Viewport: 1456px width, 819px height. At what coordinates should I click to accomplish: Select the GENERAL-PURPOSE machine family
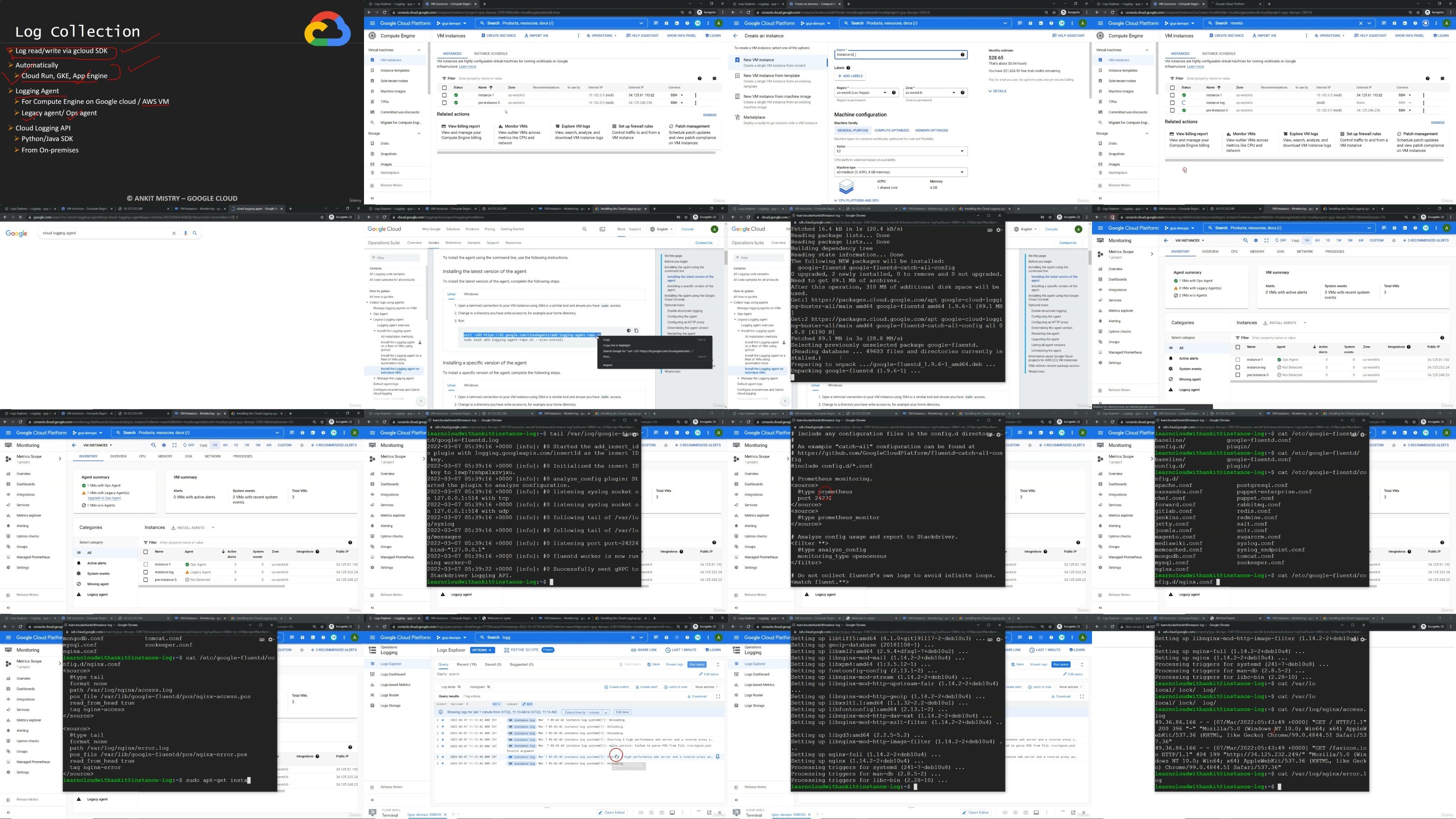click(852, 131)
